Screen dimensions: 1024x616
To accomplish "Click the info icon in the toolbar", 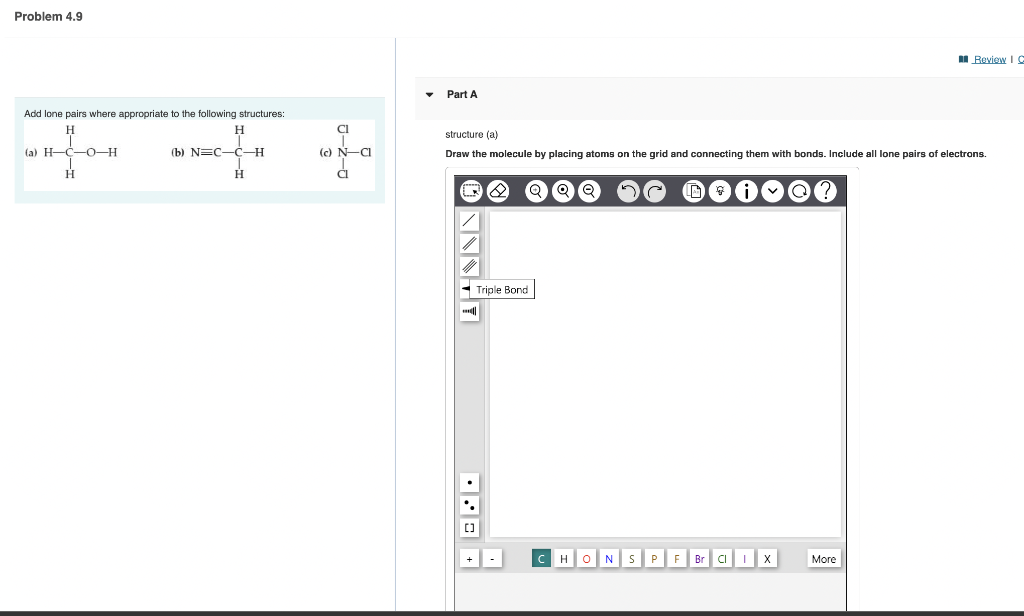I will (x=747, y=190).
